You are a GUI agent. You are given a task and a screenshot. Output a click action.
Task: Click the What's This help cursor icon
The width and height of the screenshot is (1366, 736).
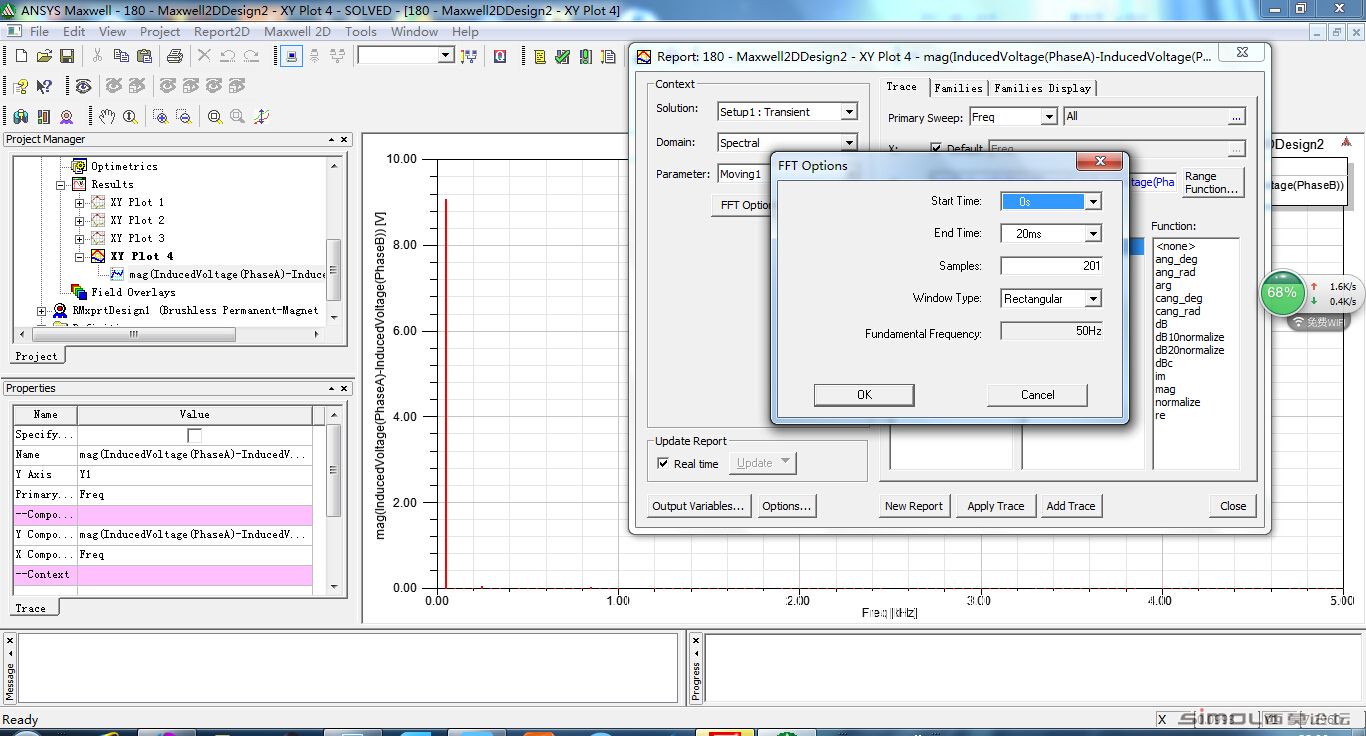44,86
